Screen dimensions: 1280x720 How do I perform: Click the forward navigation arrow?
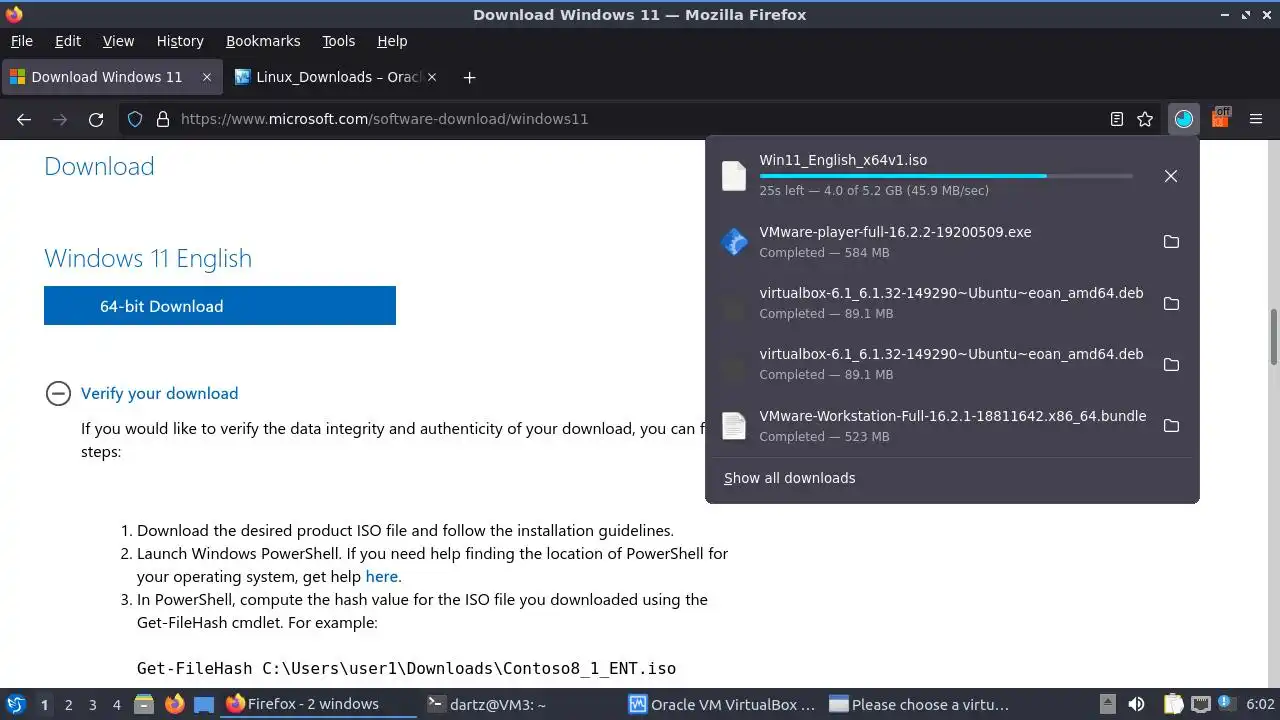click(60, 119)
